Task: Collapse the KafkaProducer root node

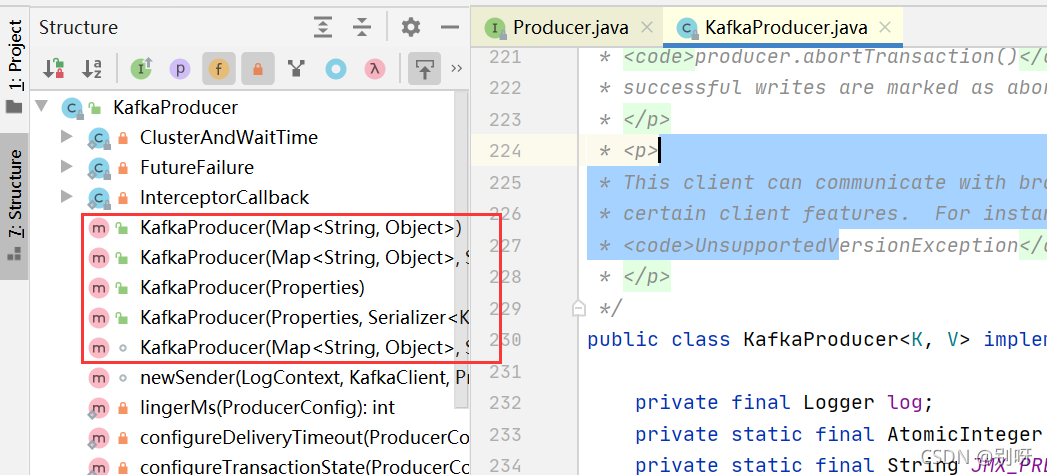Action: pyautogui.click(x=43, y=107)
